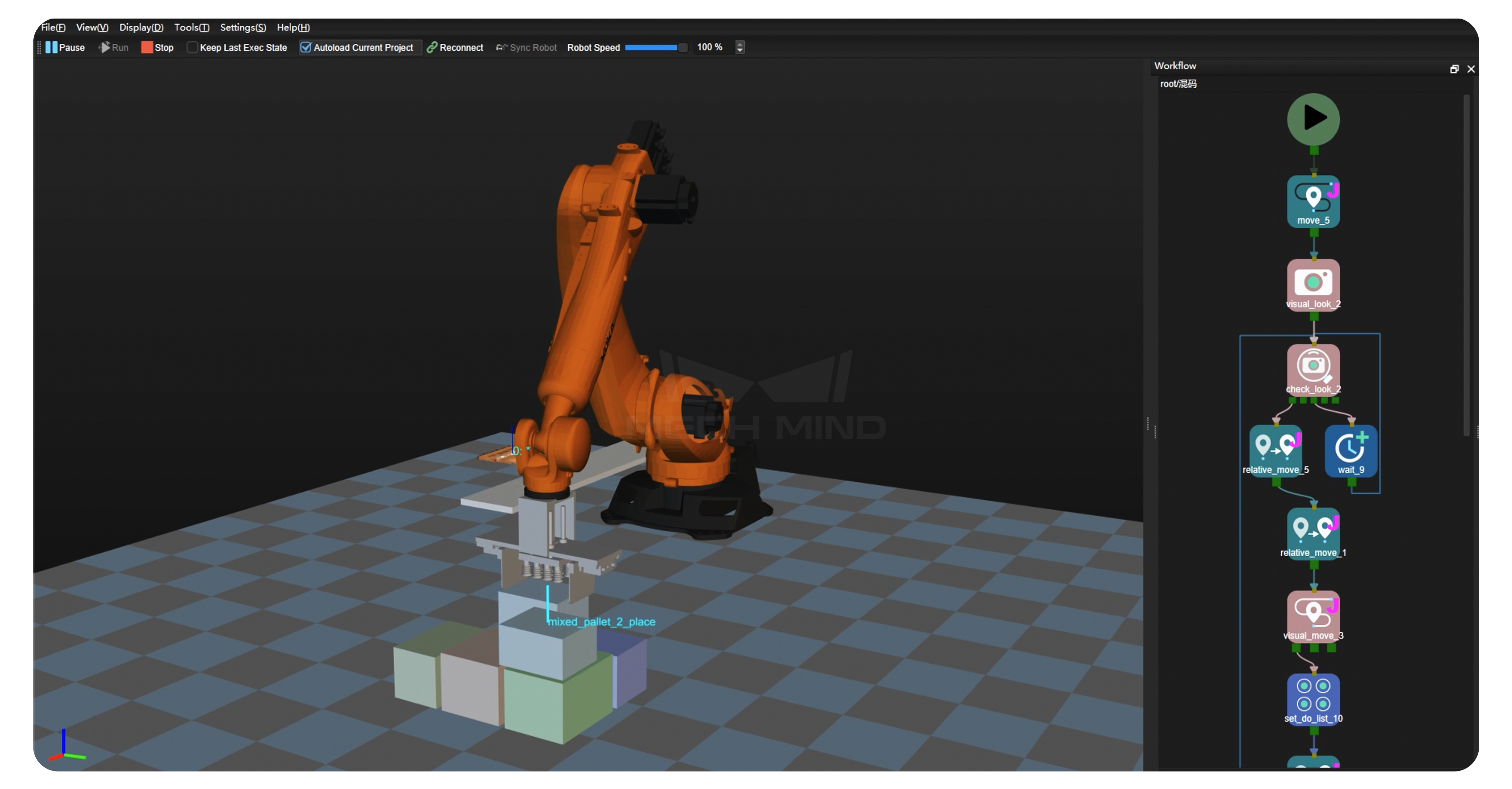Image resolution: width=1512 pixels, height=789 pixels.
Task: Select the move_5 workflow node
Action: 1313,201
